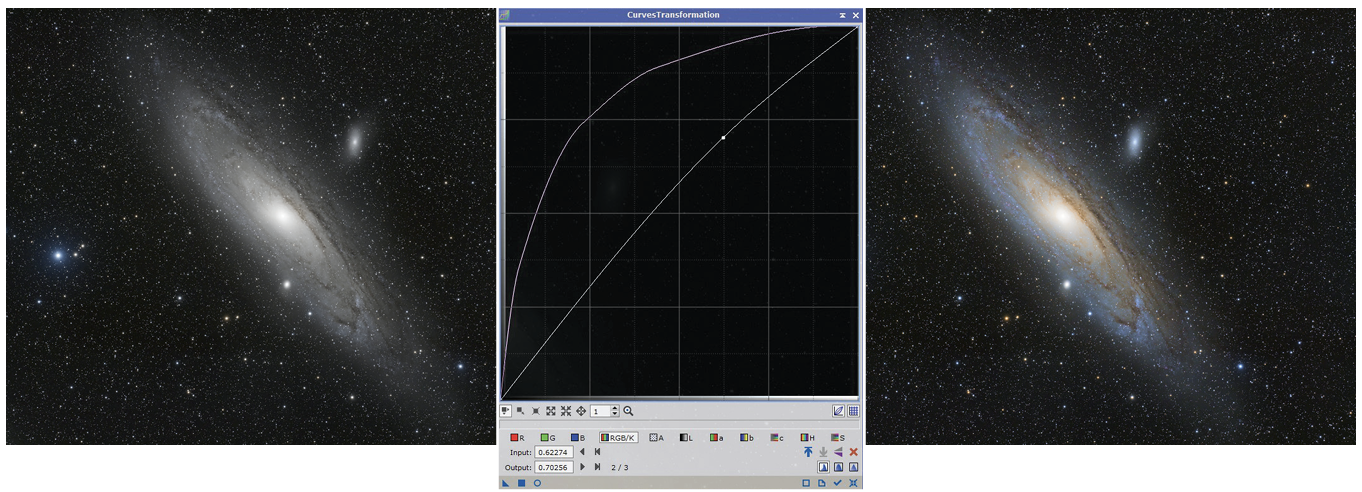Click the store curve blue up-arrow icon

pyautogui.click(x=808, y=452)
